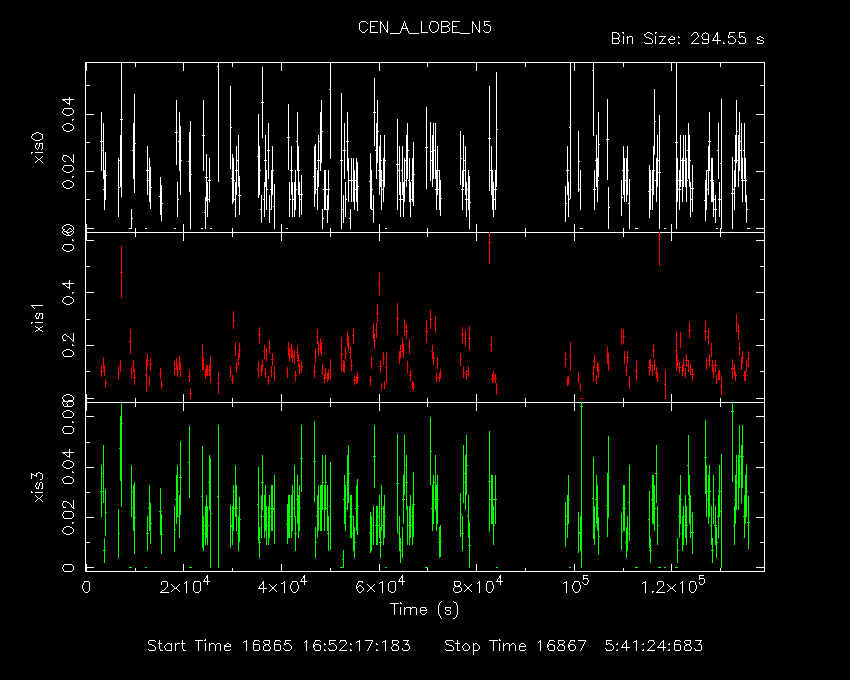Click the 8×10^4 time-axis tick label
The height and width of the screenshot is (680, 850).
[x=478, y=586]
